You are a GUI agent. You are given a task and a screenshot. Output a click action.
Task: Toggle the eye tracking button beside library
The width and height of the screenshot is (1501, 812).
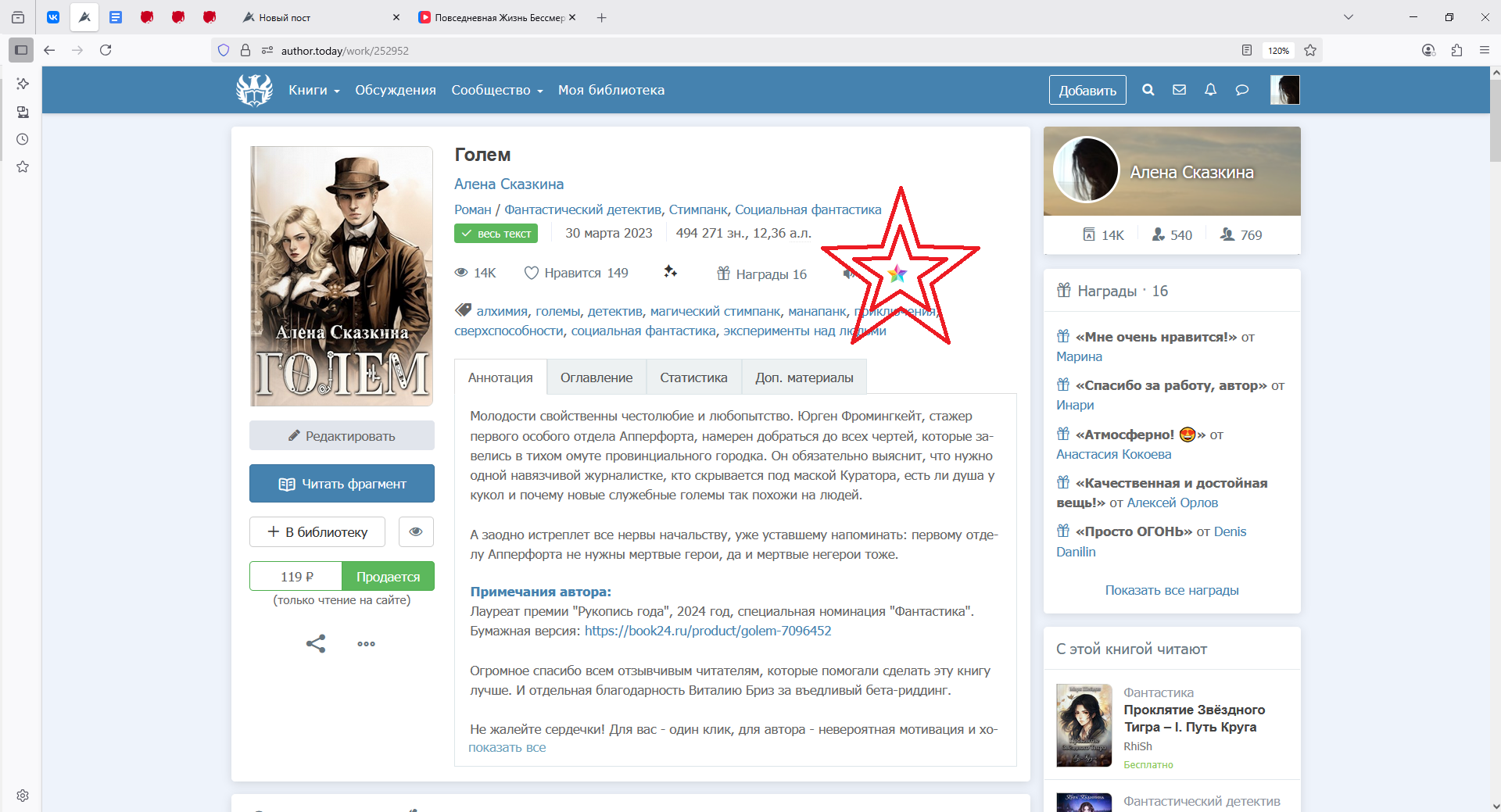[x=416, y=532]
